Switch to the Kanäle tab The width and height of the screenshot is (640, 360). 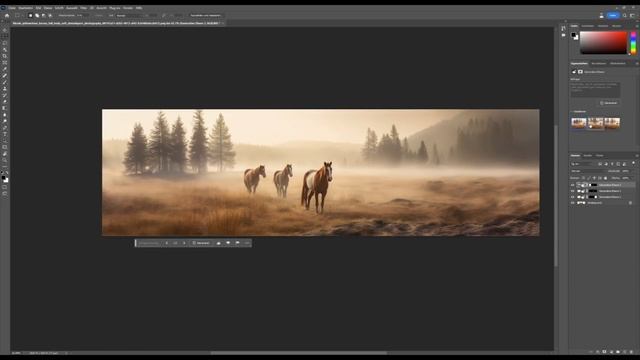click(x=588, y=156)
